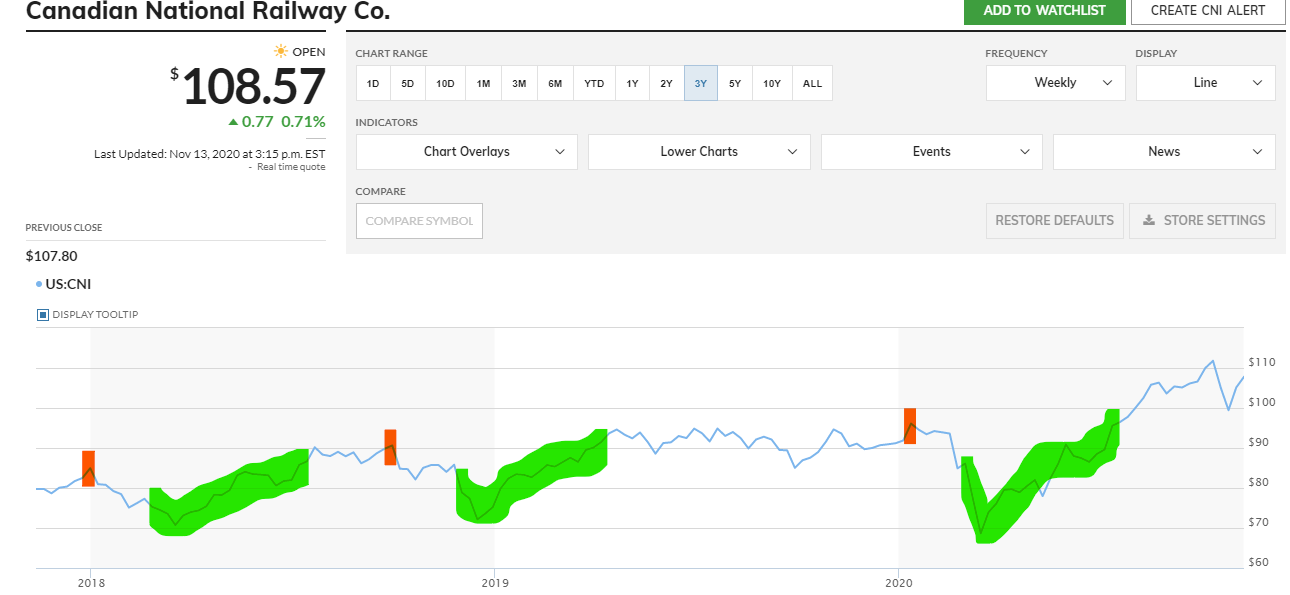Select the 1D chart range

tap(372, 83)
